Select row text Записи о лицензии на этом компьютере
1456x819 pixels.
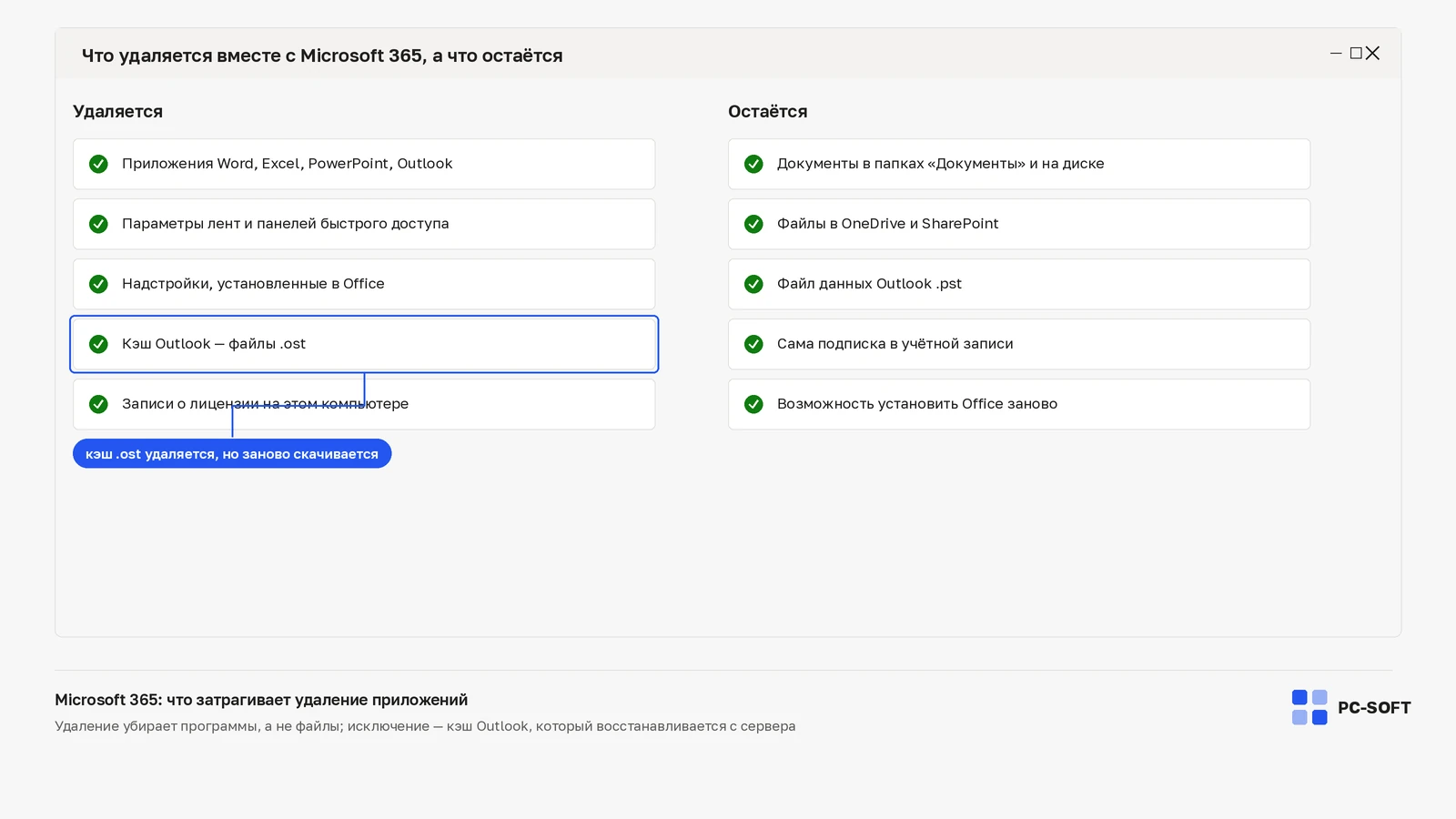265,404
